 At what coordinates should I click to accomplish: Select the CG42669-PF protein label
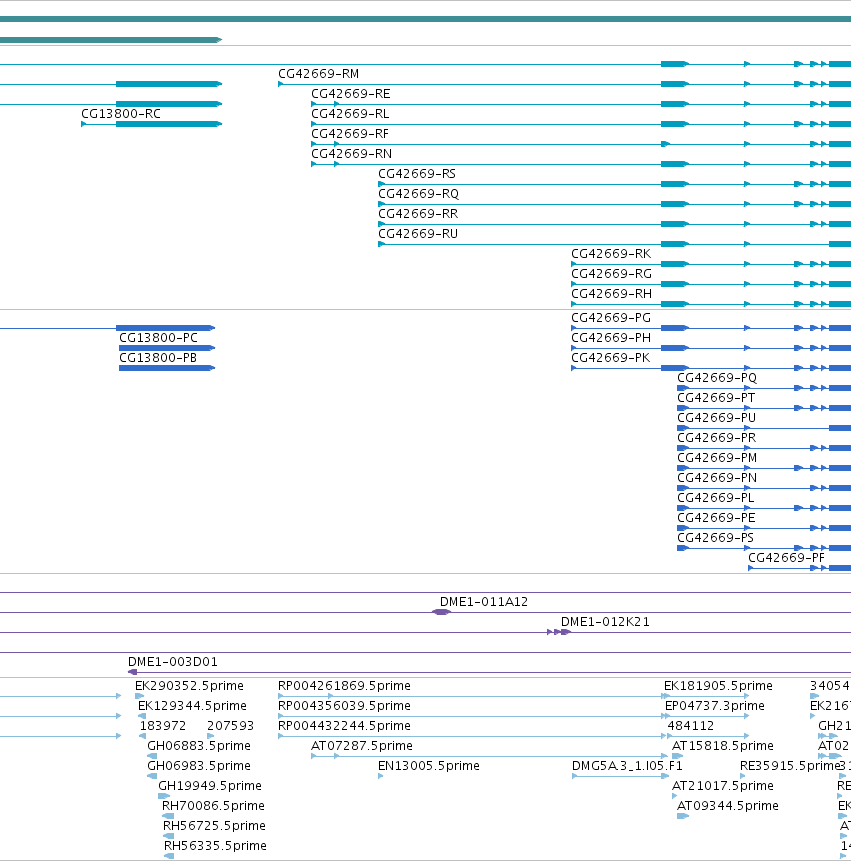(x=787, y=558)
